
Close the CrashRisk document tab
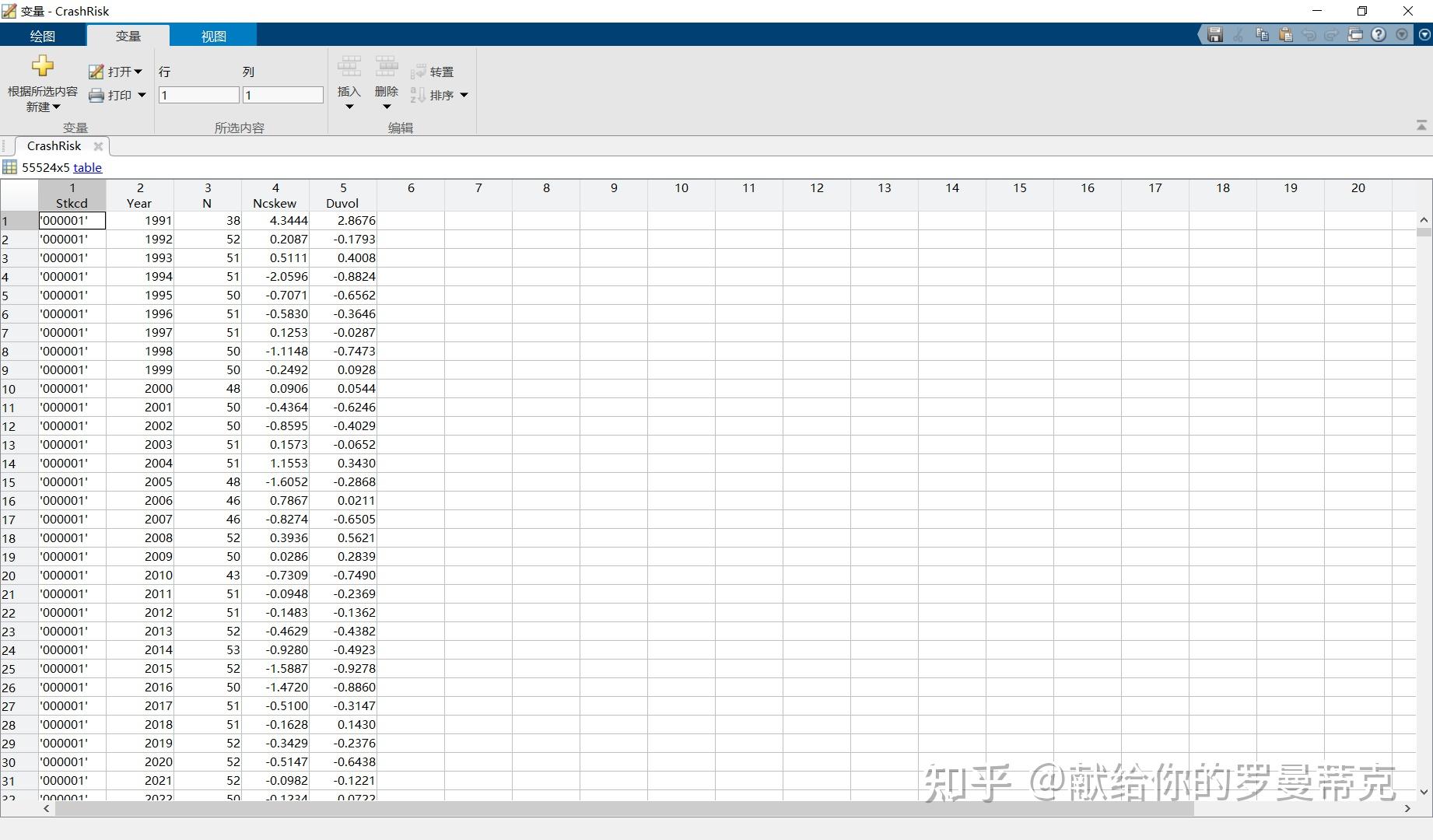pyautogui.click(x=98, y=146)
